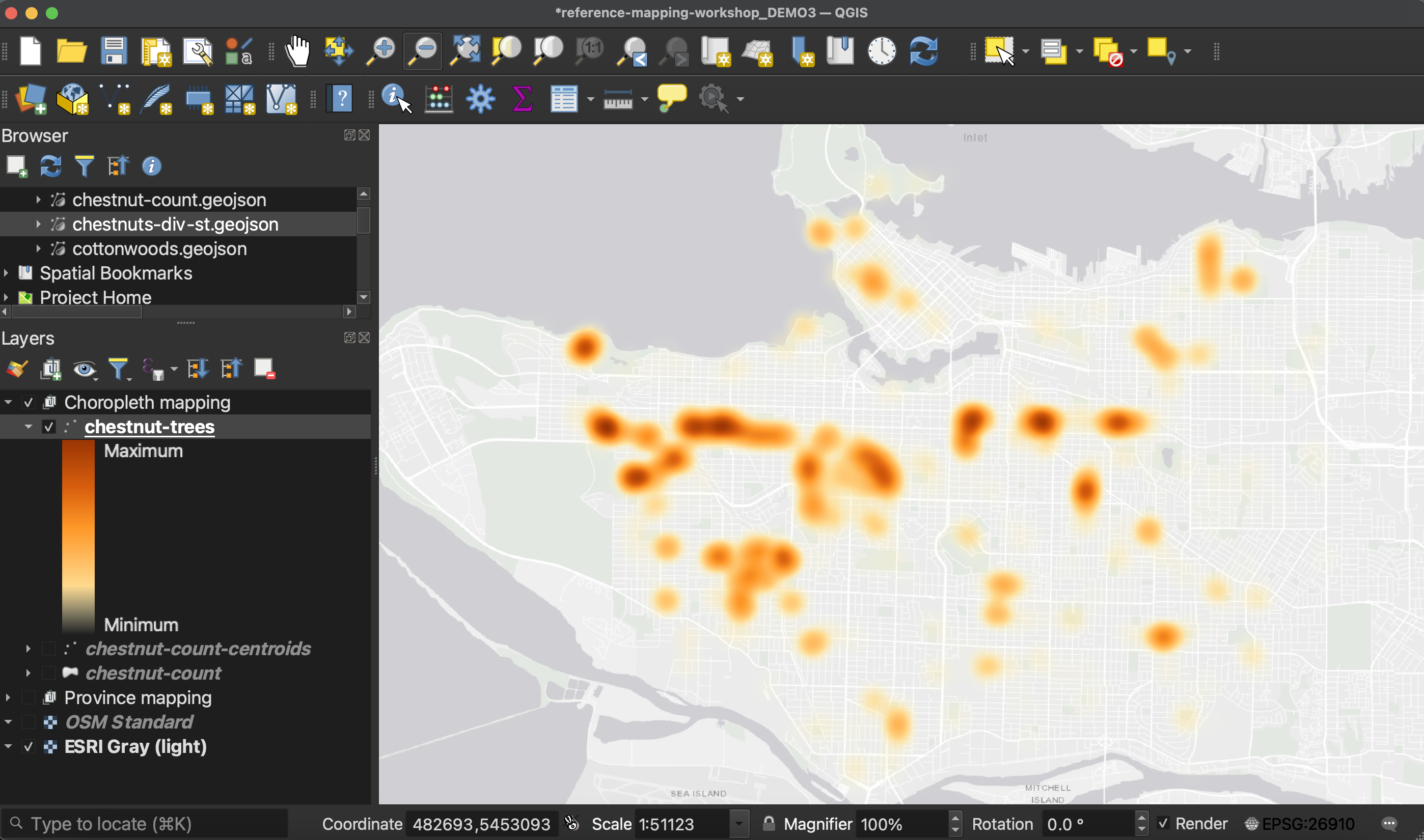Expand the chestnut-count-centroids layer tree
Image resolution: width=1424 pixels, height=840 pixels.
tap(29, 649)
